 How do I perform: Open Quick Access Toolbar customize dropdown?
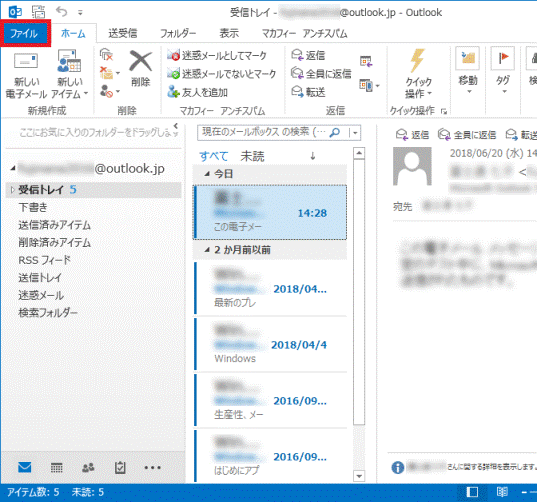pos(80,13)
